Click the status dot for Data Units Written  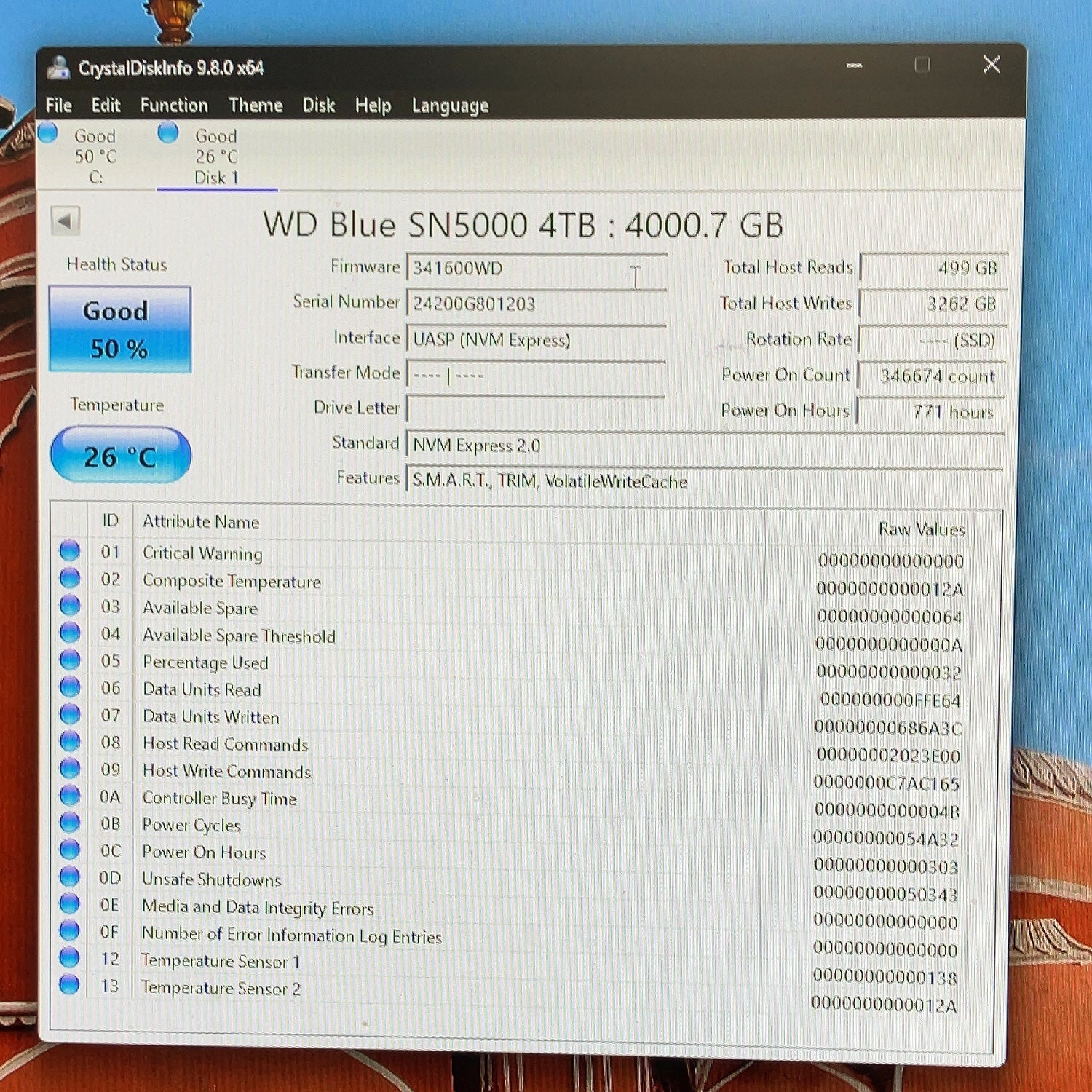pyautogui.click(x=70, y=714)
